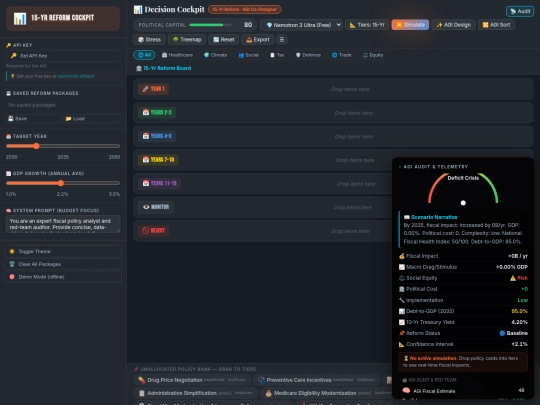540x405 pixels.
Task: Filter by Social category
Action: pyautogui.click(x=248, y=55)
